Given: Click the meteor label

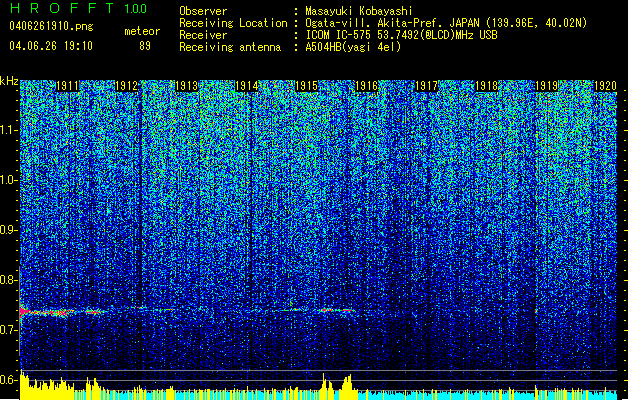Looking at the screenshot, I should pos(142,31).
